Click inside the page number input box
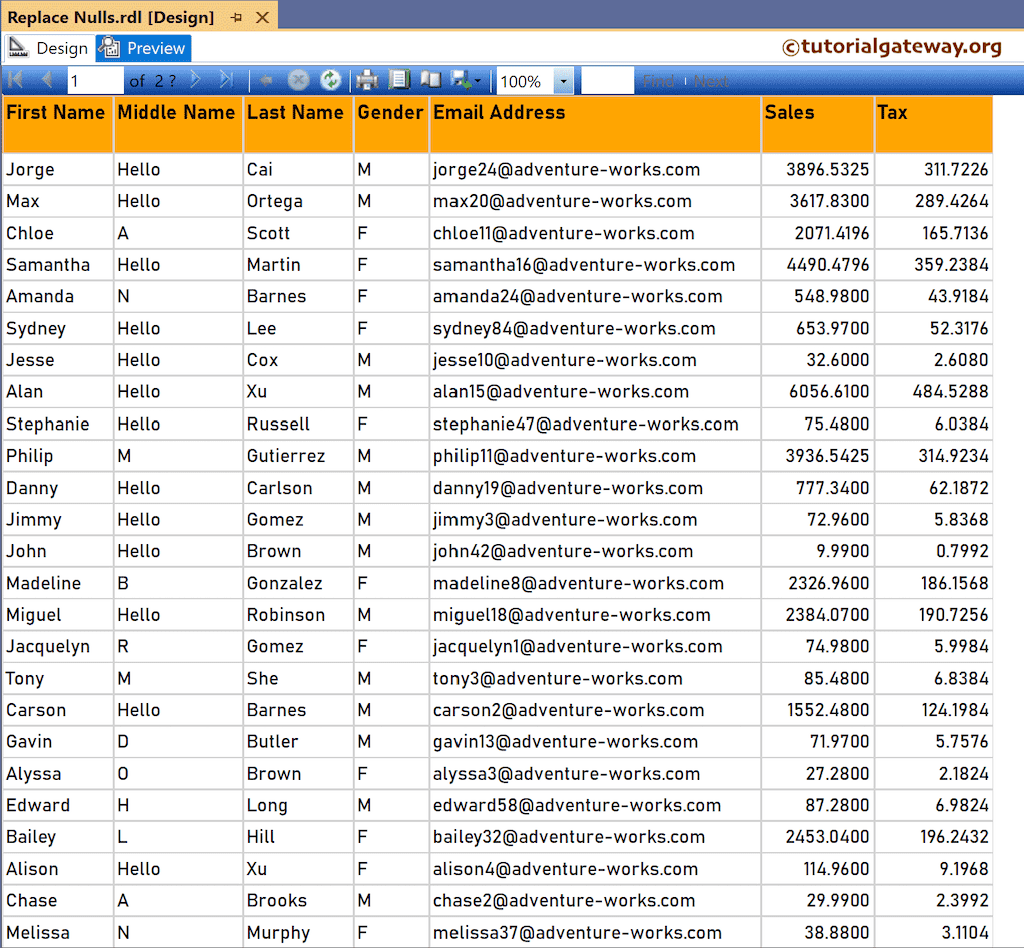1024x948 pixels. 95,80
